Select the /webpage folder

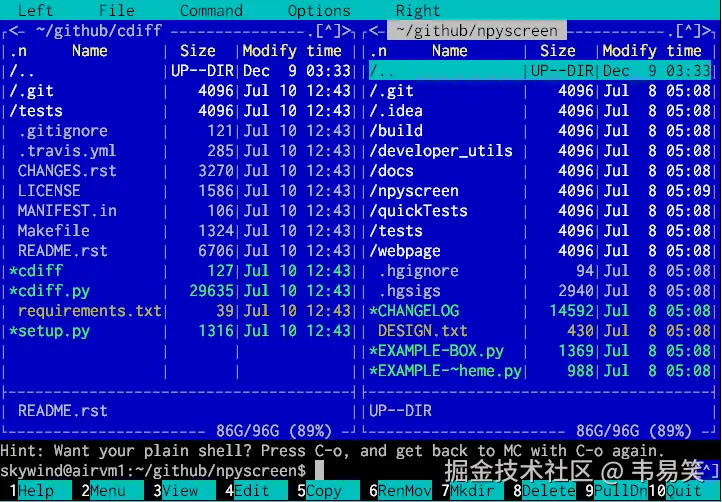[x=540, y=251]
